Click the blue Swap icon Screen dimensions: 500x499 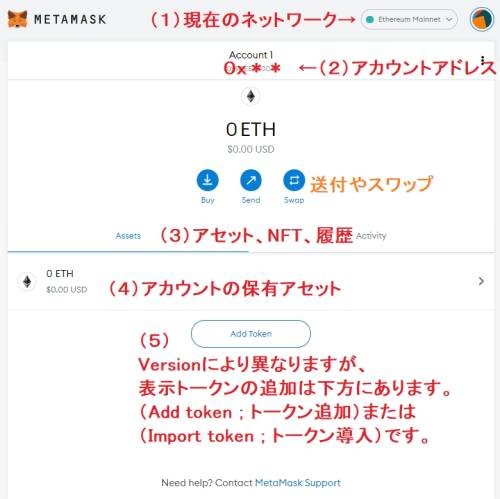pos(294,180)
